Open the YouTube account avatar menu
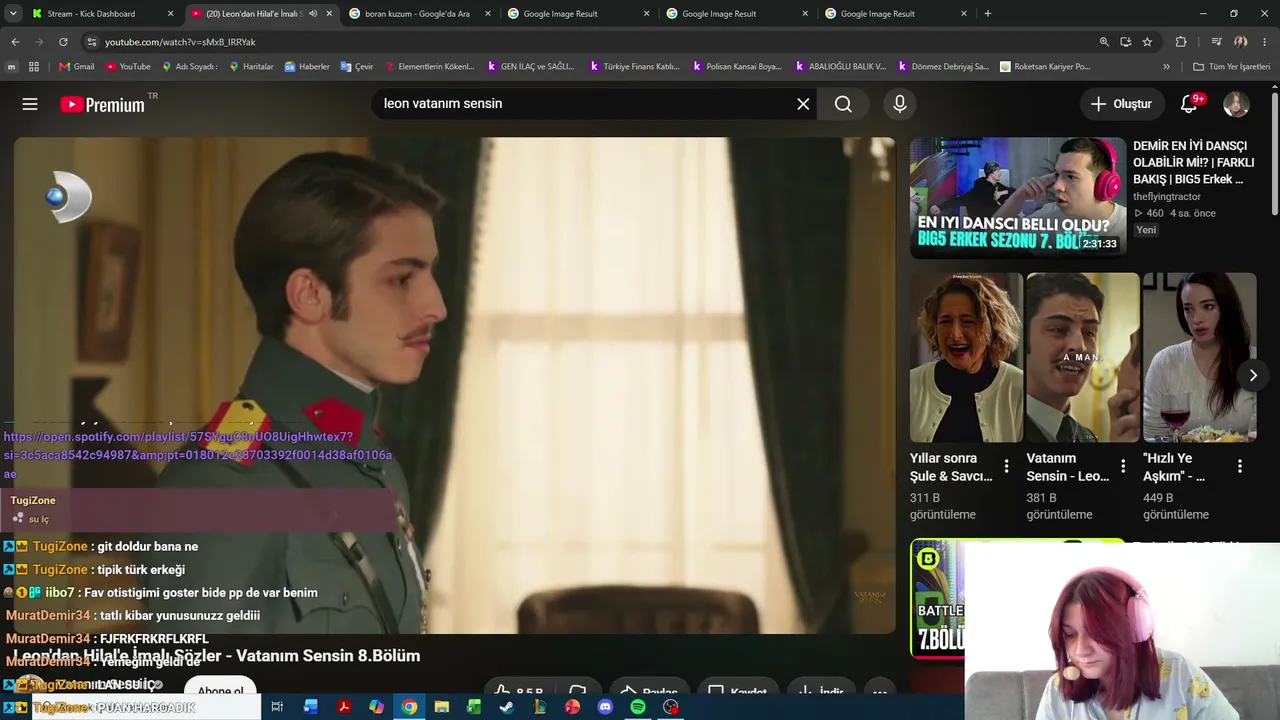The height and width of the screenshot is (720, 1280). tap(1236, 104)
